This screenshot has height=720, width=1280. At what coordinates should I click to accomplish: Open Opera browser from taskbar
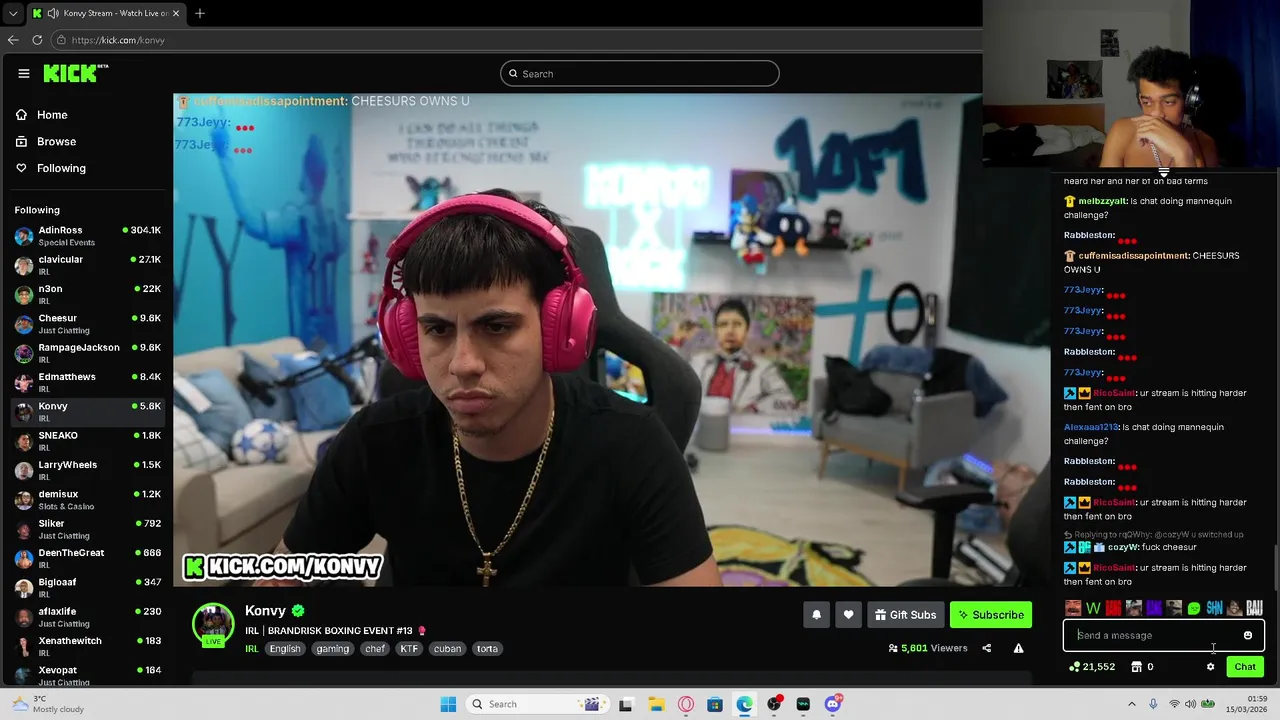[686, 704]
